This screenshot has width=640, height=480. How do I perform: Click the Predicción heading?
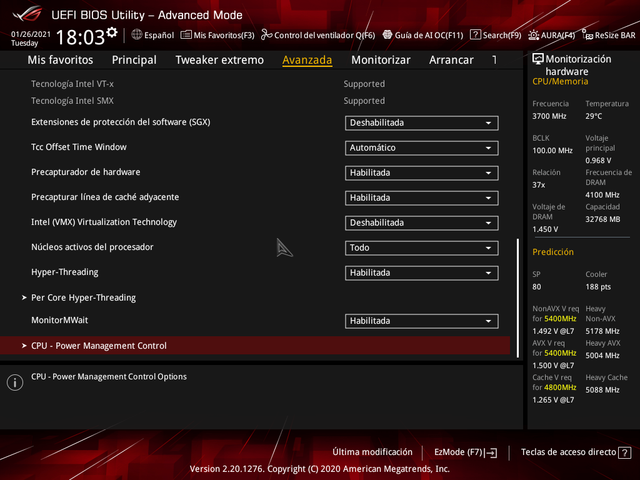click(553, 252)
